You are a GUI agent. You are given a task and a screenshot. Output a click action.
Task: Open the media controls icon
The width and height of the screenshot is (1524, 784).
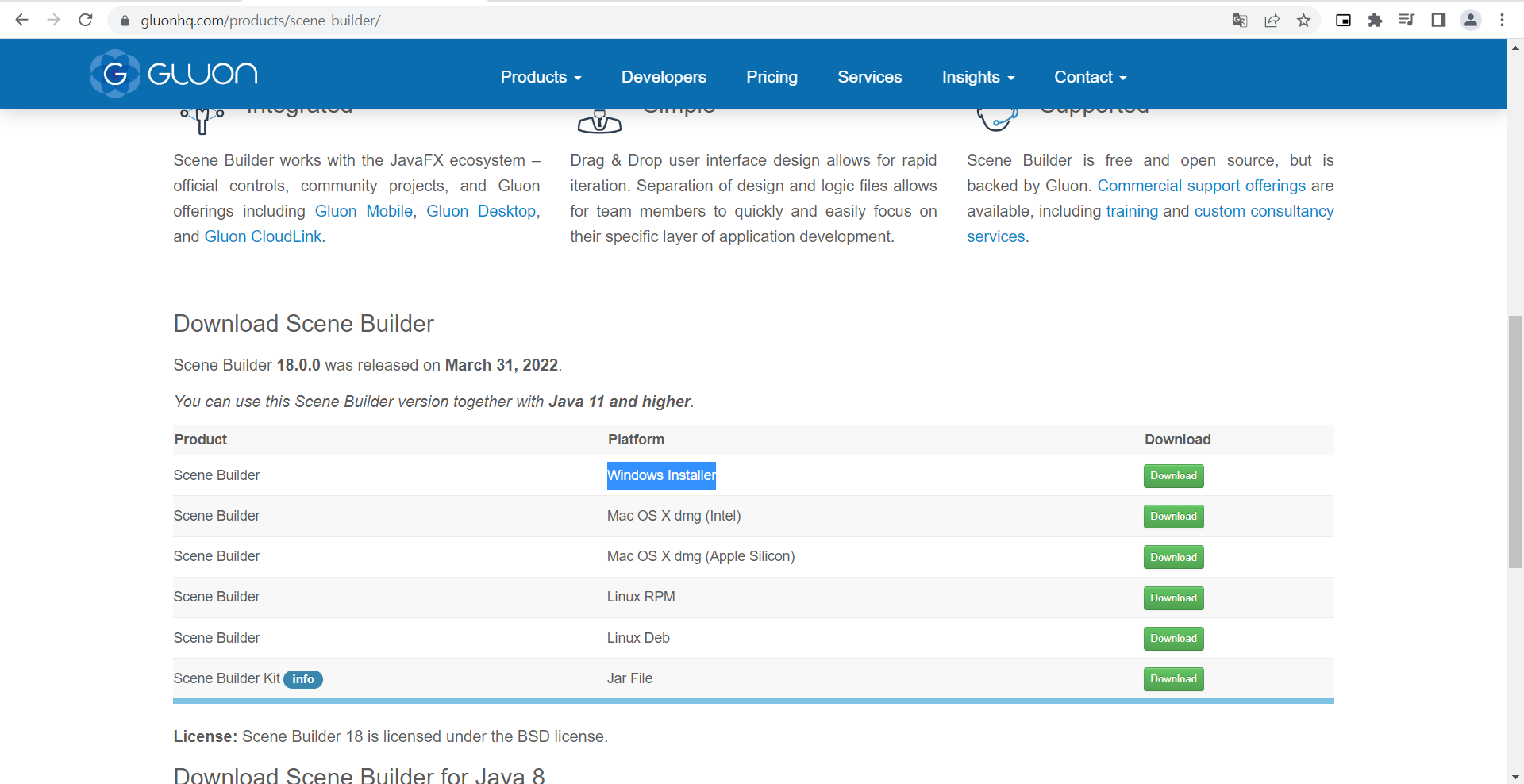coord(1407,21)
